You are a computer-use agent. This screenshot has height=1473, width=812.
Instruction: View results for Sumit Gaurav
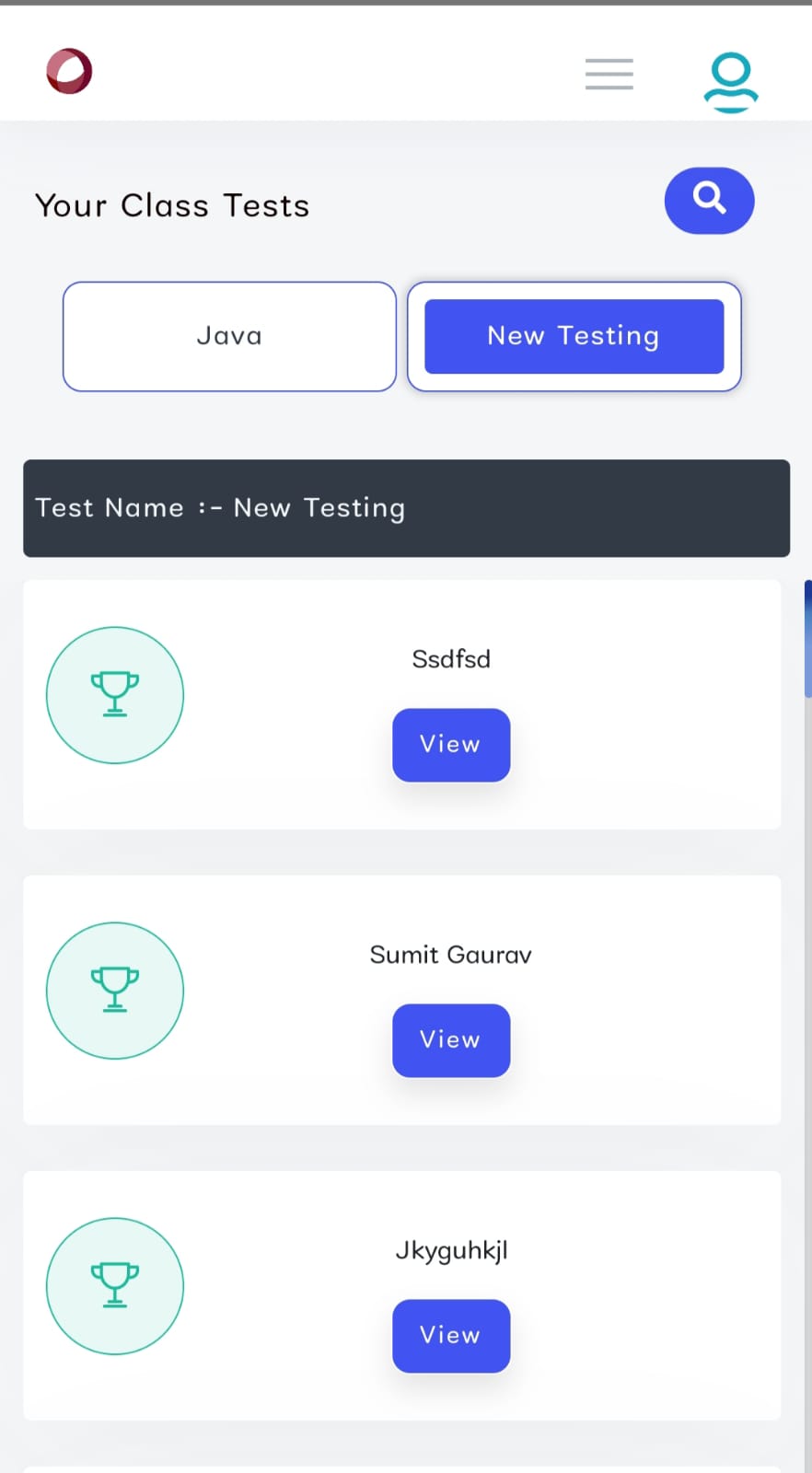click(450, 1040)
